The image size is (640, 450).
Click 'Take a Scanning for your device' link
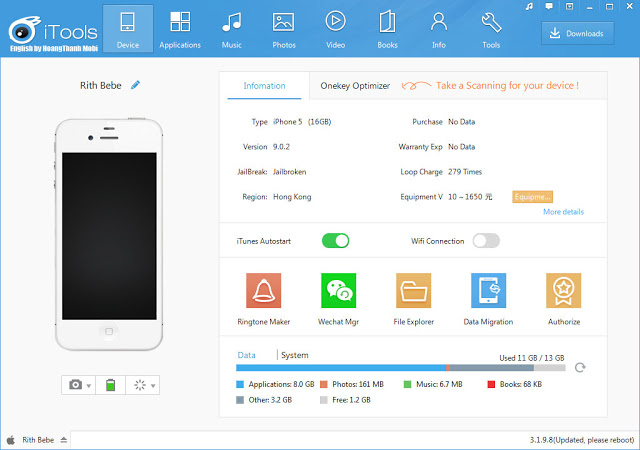(x=507, y=85)
